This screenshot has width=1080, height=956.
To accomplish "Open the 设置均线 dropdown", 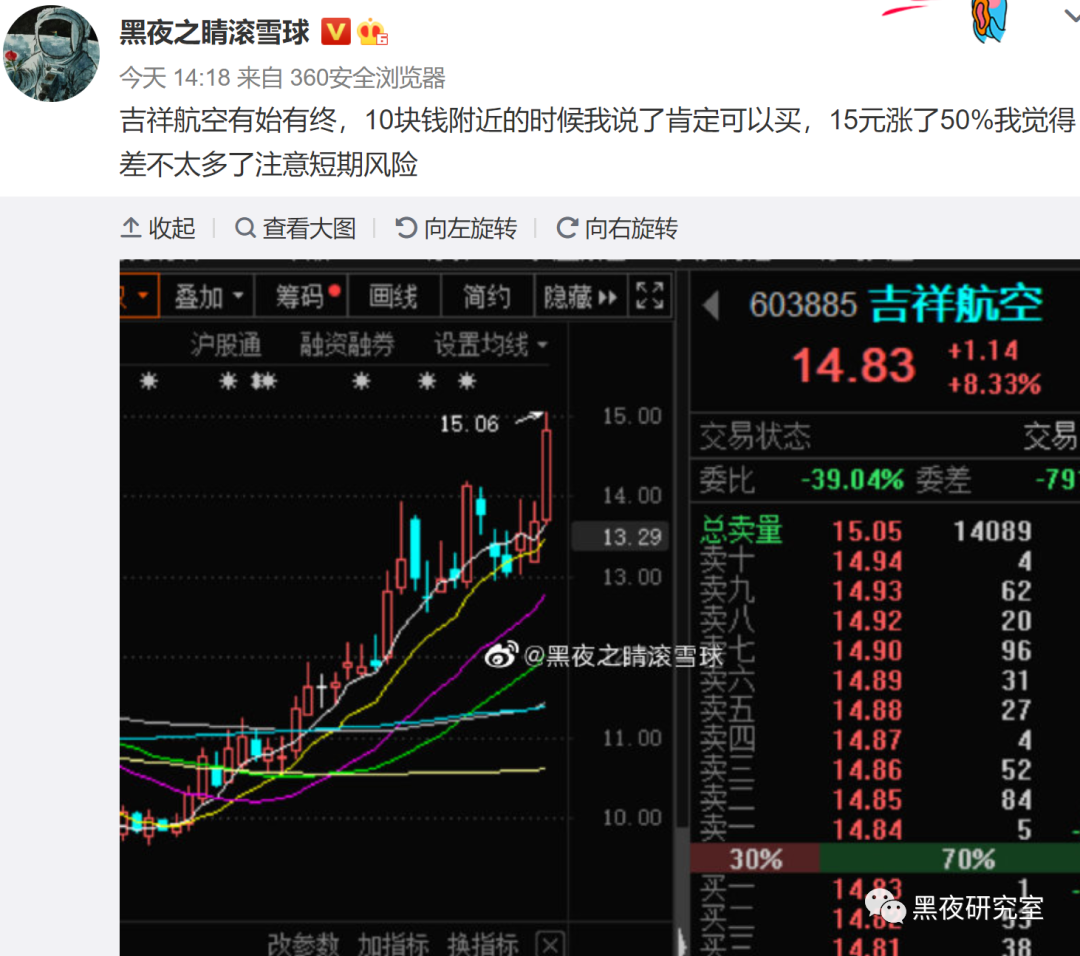I will 490,344.
